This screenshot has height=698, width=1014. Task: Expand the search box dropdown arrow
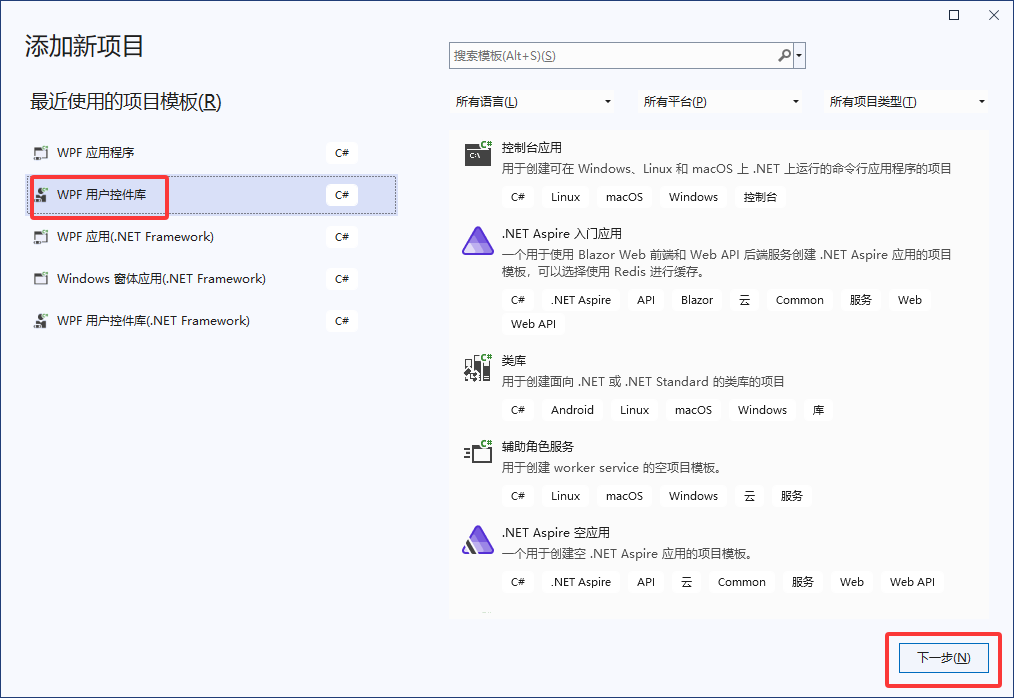799,55
